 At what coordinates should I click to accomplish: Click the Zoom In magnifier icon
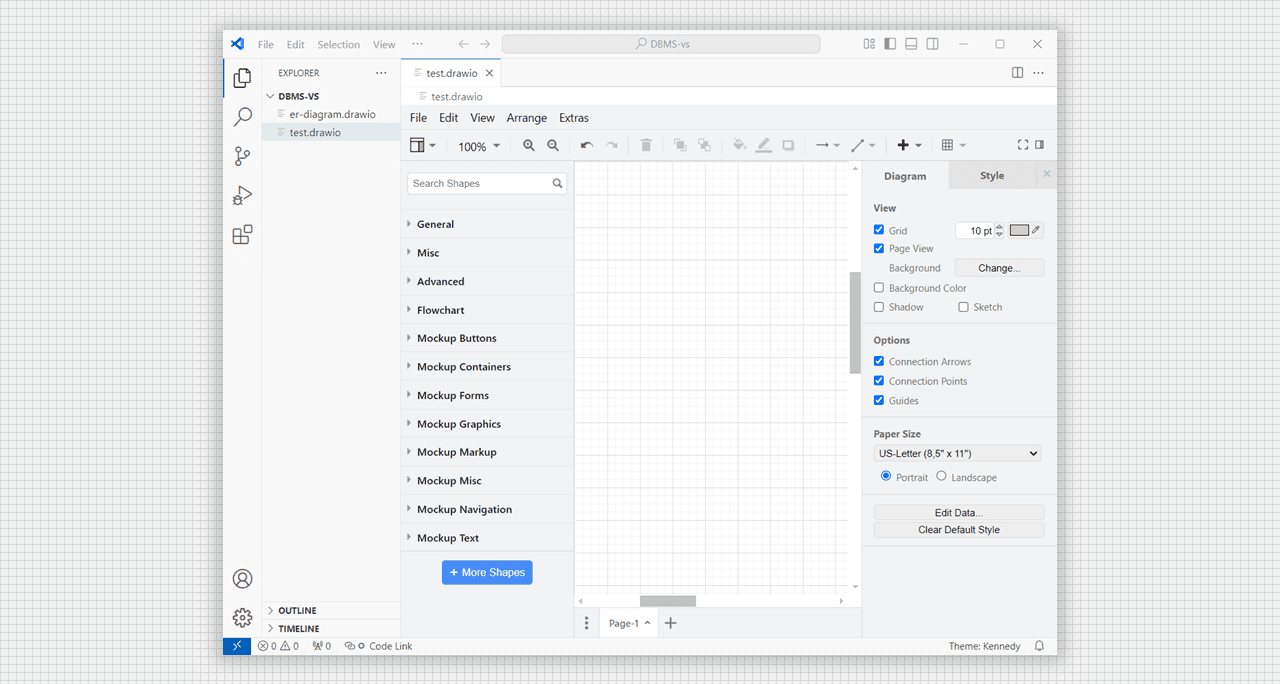pyautogui.click(x=529, y=146)
